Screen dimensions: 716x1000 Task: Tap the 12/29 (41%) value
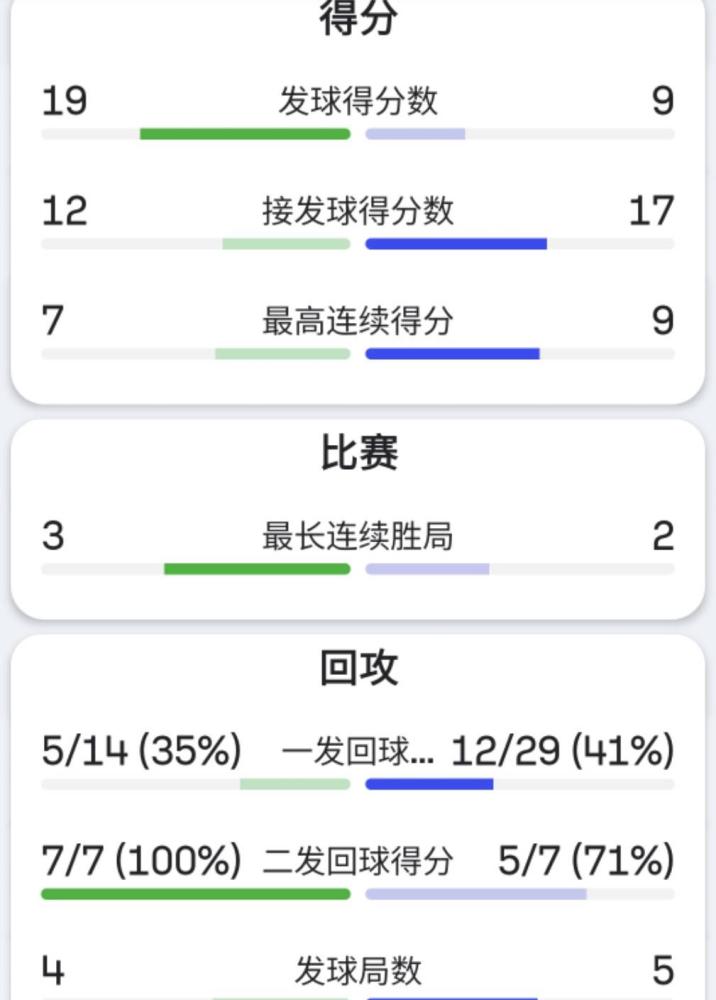click(563, 751)
